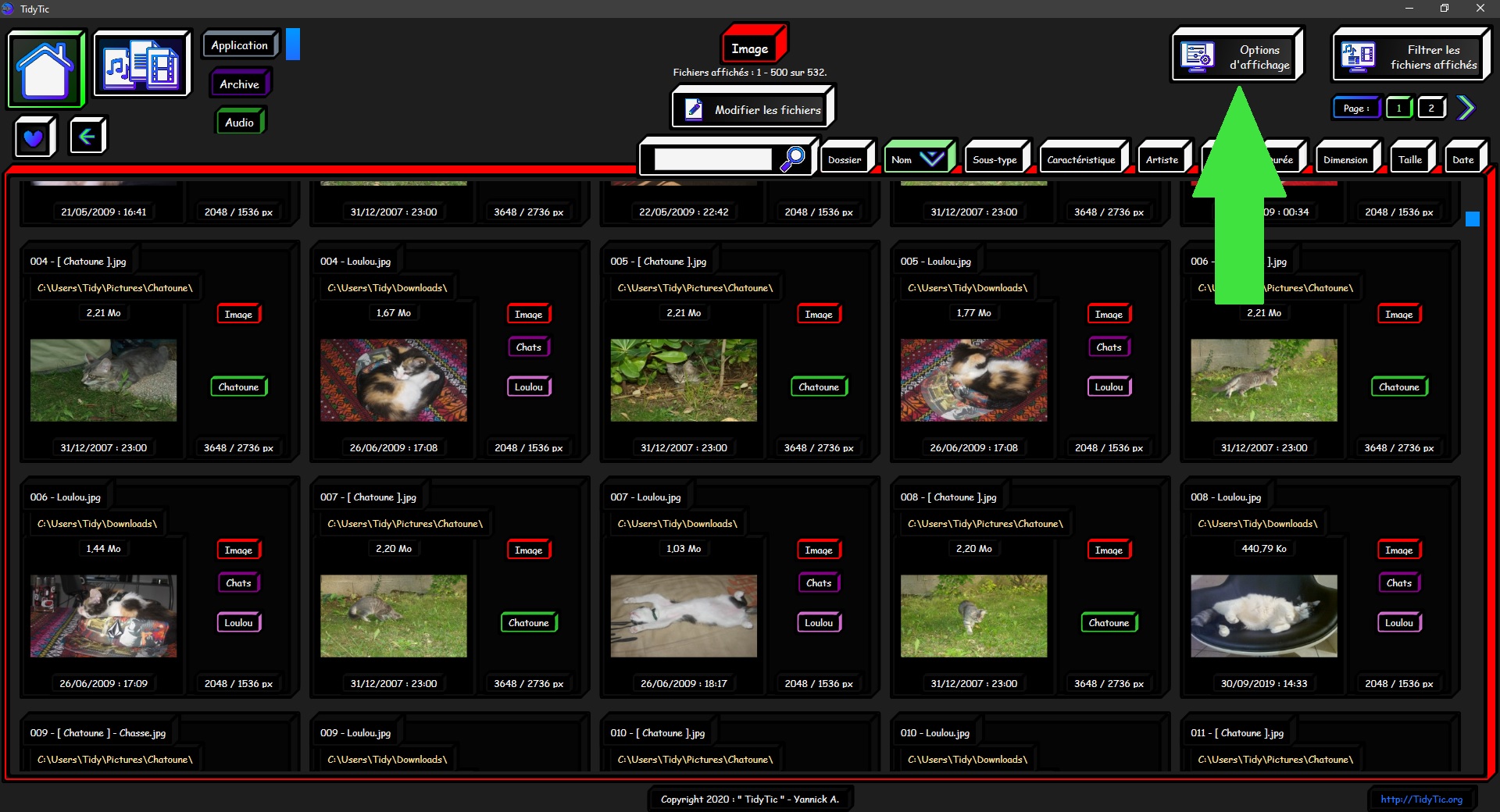Go to the TidyTic home screen

[45, 68]
